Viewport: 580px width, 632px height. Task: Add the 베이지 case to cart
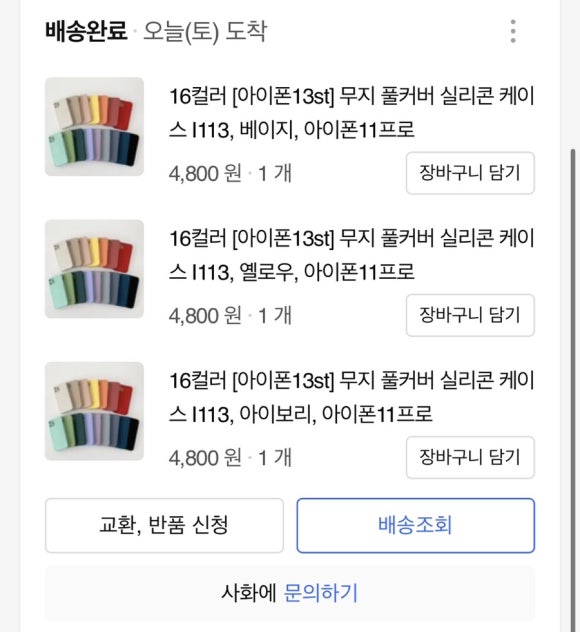(470, 173)
